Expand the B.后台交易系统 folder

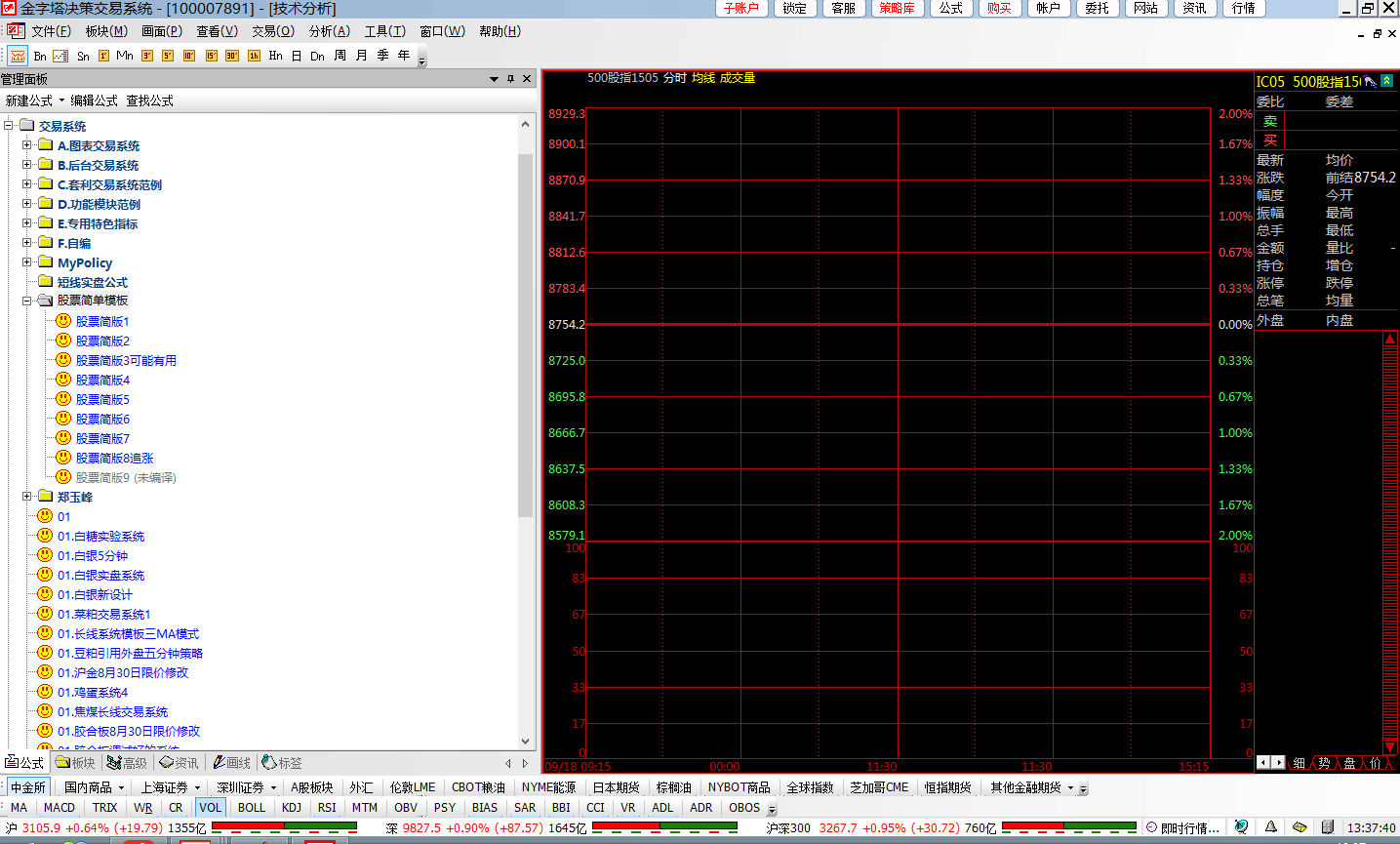click(x=27, y=165)
